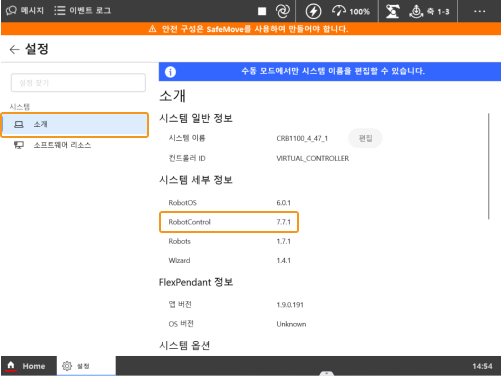This screenshot has width=501, height=376.
Task: Click the Robots row label
Action: point(179,241)
